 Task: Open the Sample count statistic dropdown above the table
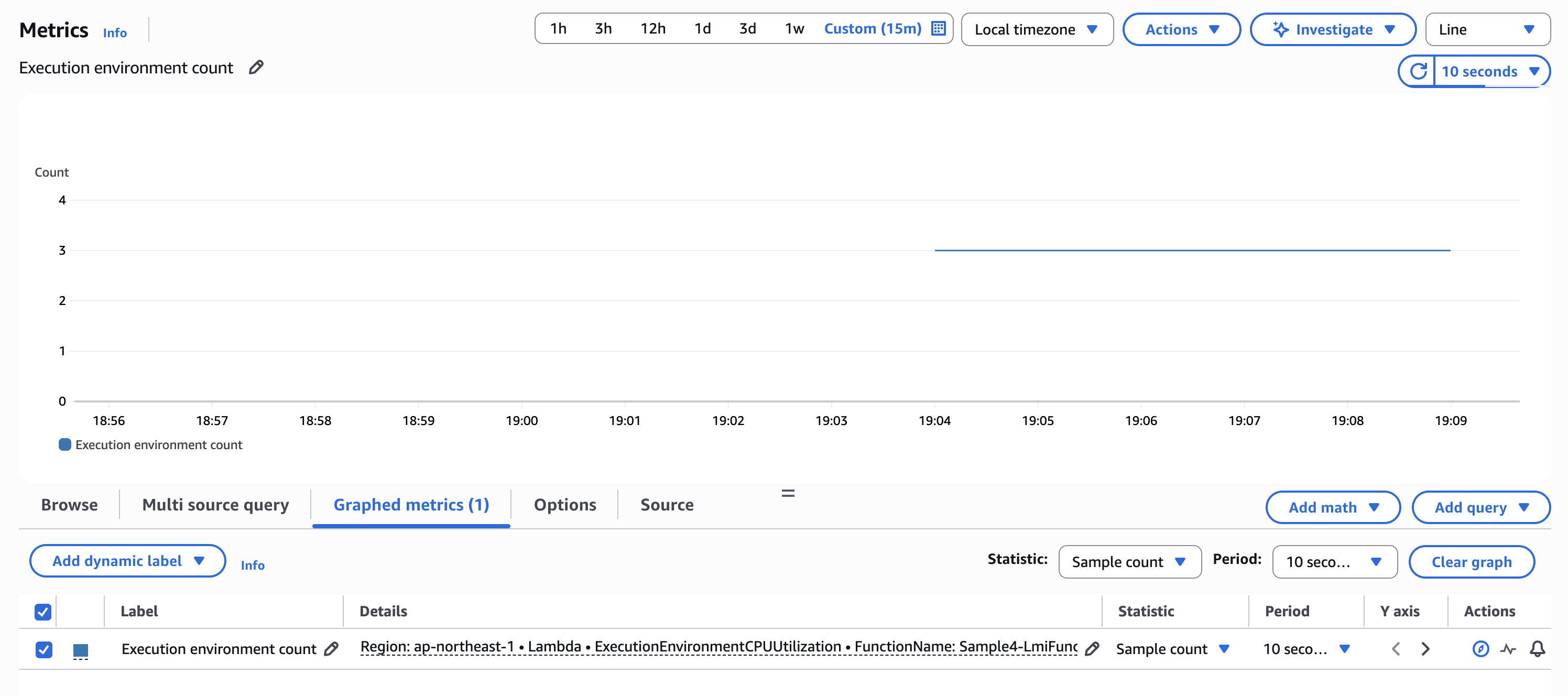[x=1129, y=561]
